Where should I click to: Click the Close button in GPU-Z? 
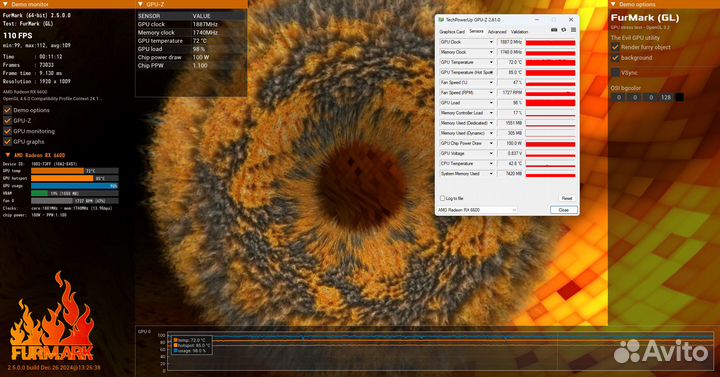coord(563,210)
